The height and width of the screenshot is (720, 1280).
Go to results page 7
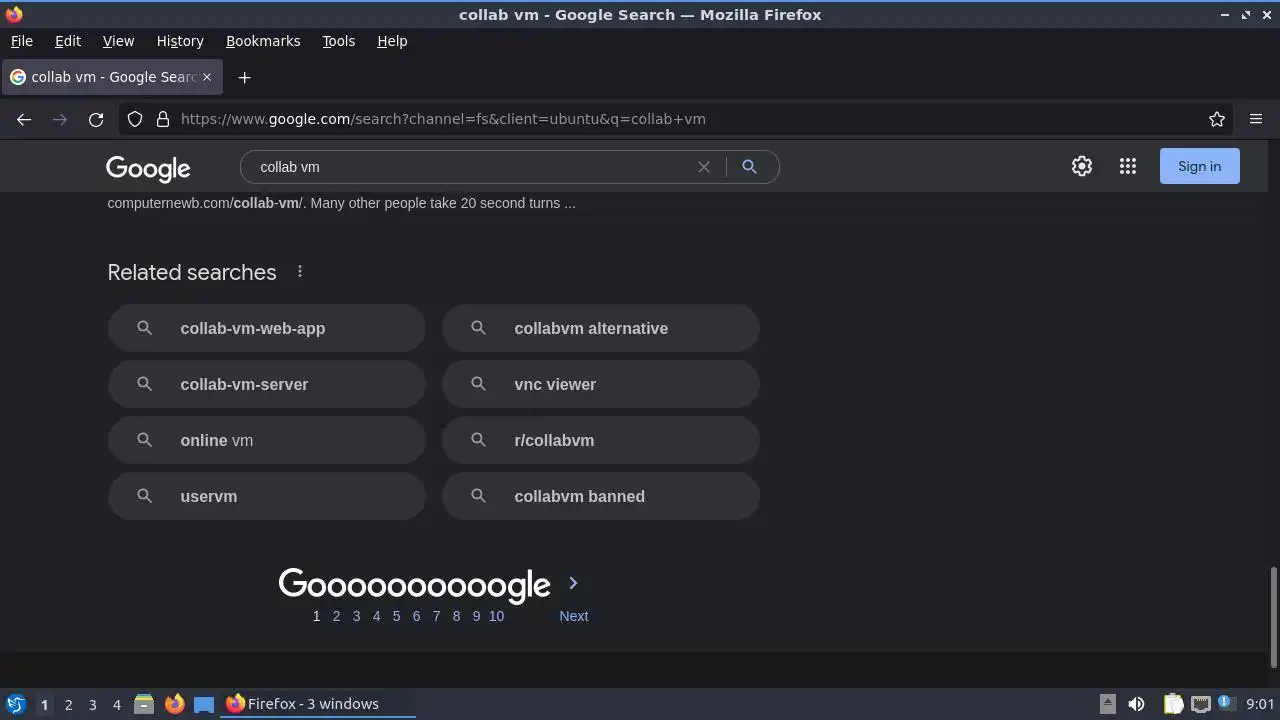tap(436, 616)
